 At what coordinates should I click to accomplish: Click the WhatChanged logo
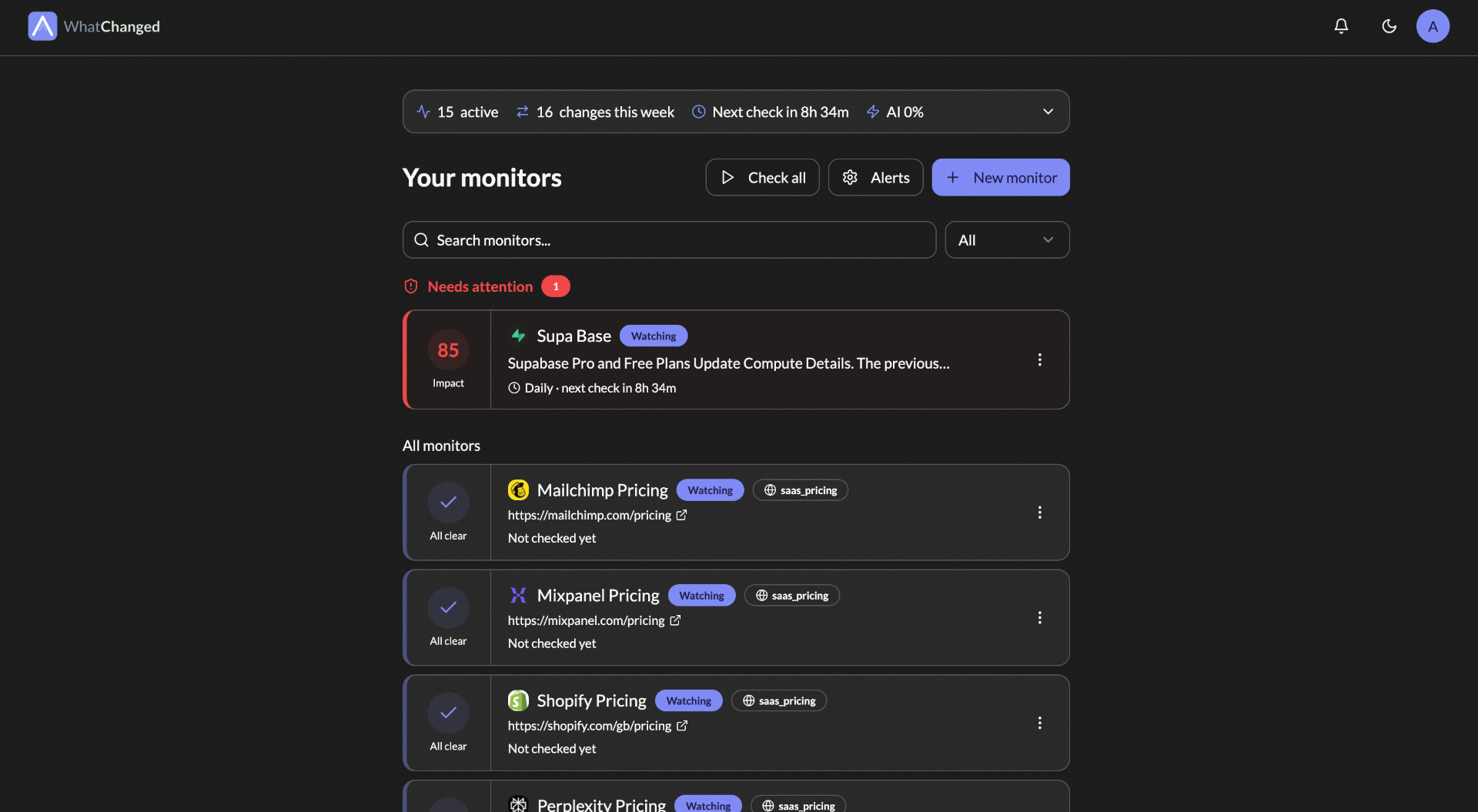(x=92, y=25)
